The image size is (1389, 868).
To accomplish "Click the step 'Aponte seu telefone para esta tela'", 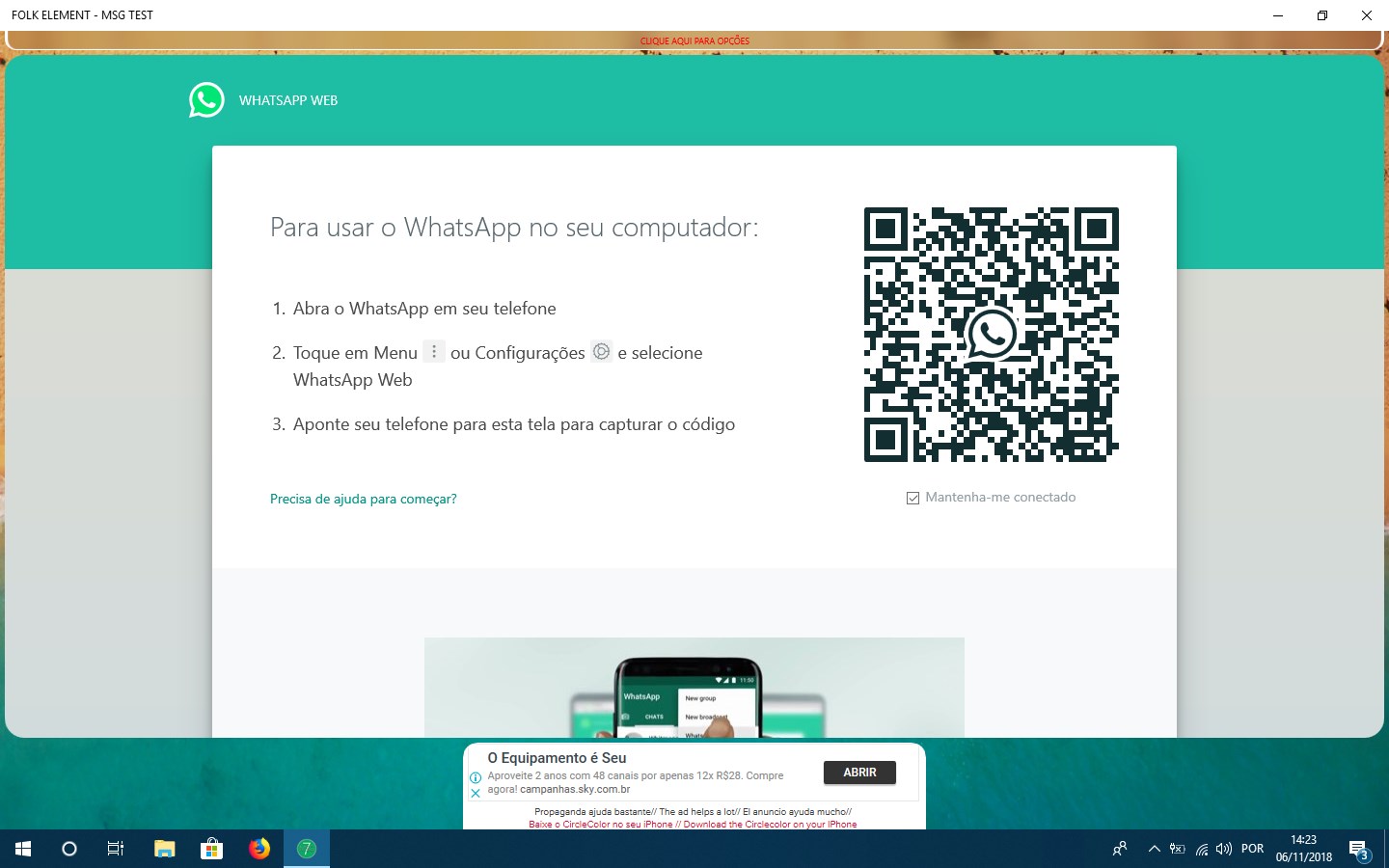I will 514,424.
